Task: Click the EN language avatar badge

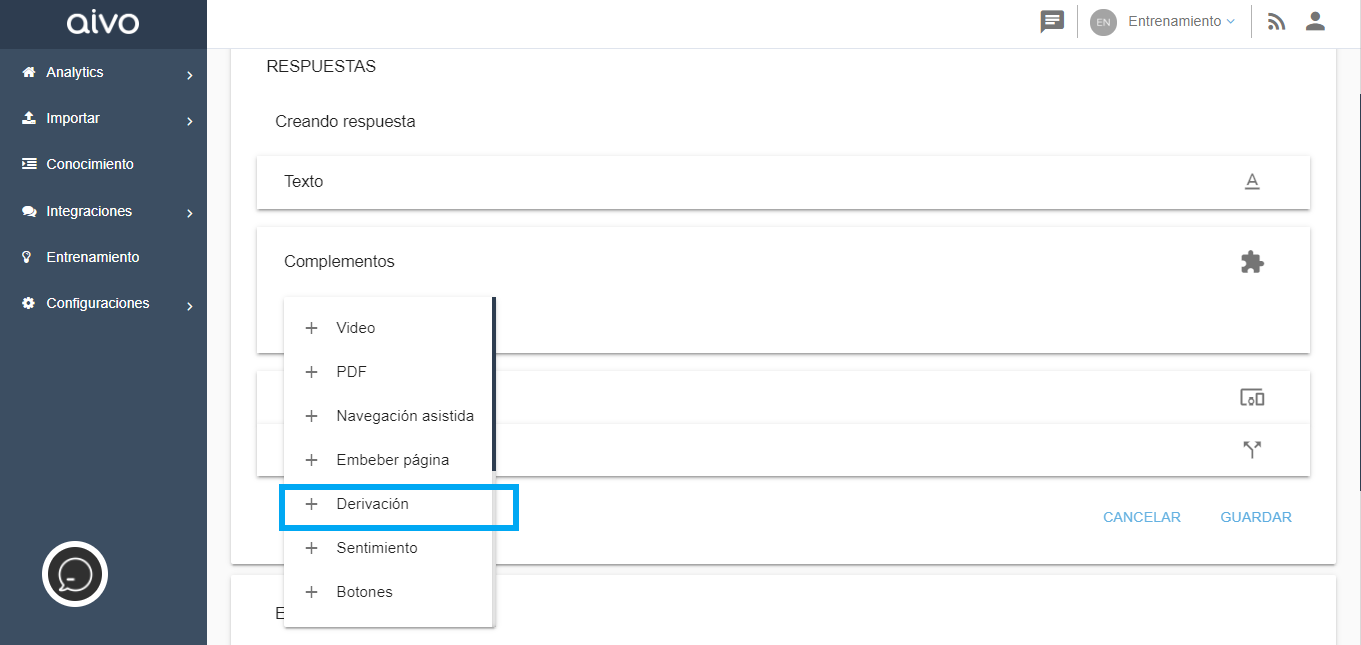Action: 1103,22
